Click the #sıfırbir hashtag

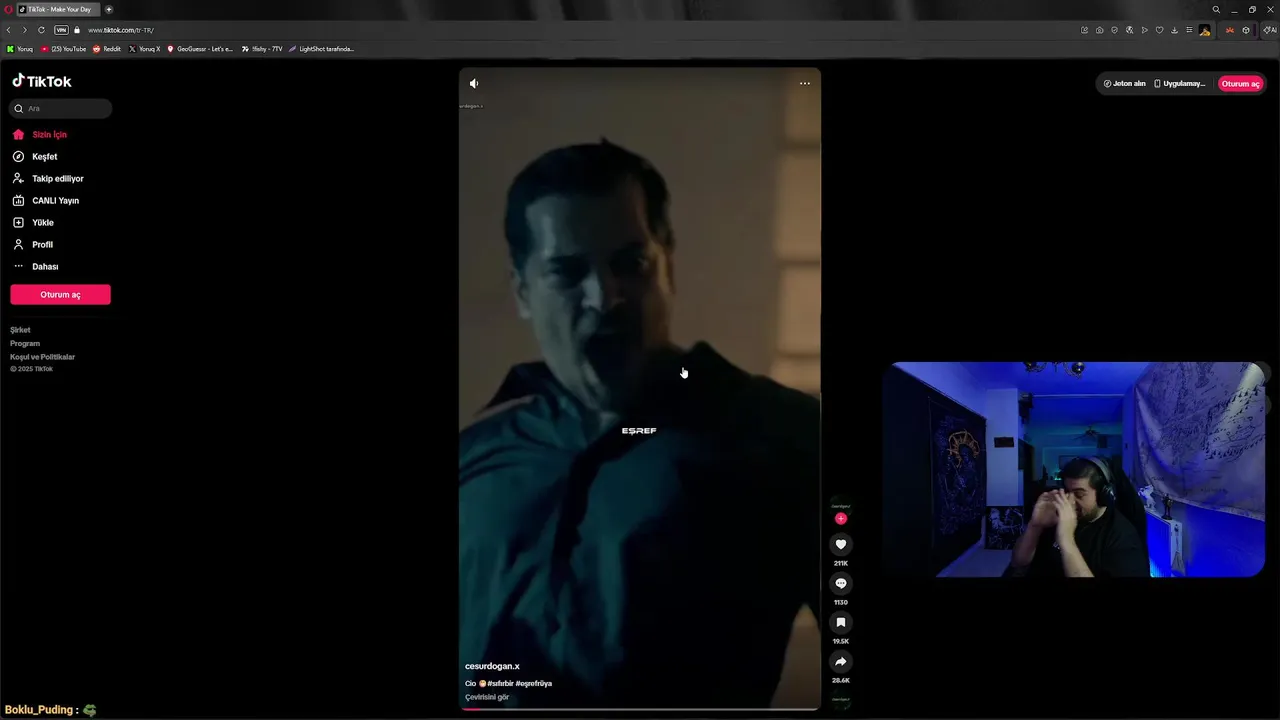point(500,683)
